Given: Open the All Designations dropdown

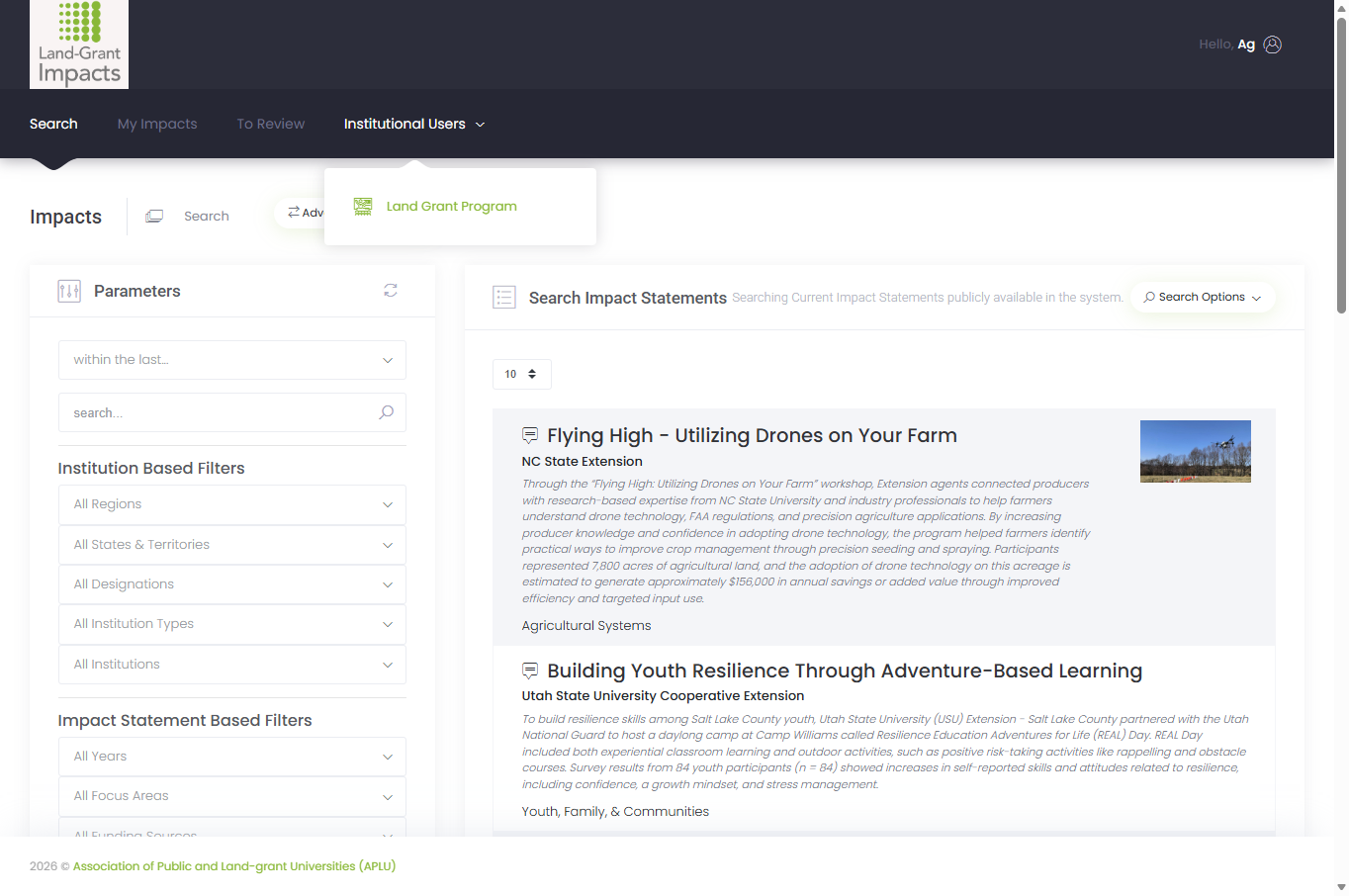Looking at the screenshot, I should [232, 584].
